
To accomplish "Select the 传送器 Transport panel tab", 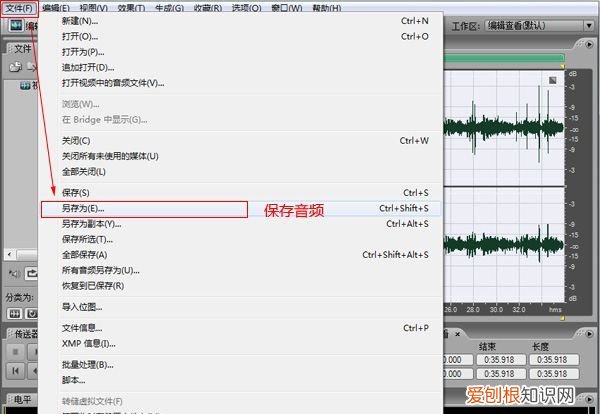I will 26,334.
